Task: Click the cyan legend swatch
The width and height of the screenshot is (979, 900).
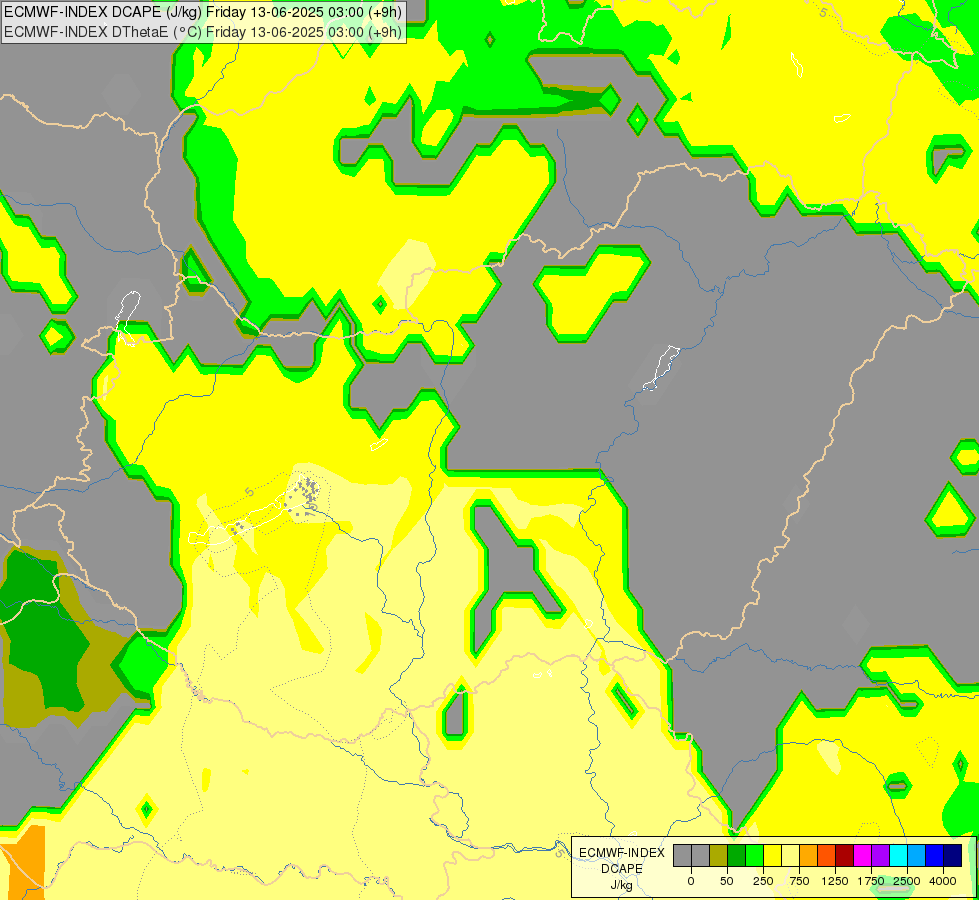Action: 898,856
